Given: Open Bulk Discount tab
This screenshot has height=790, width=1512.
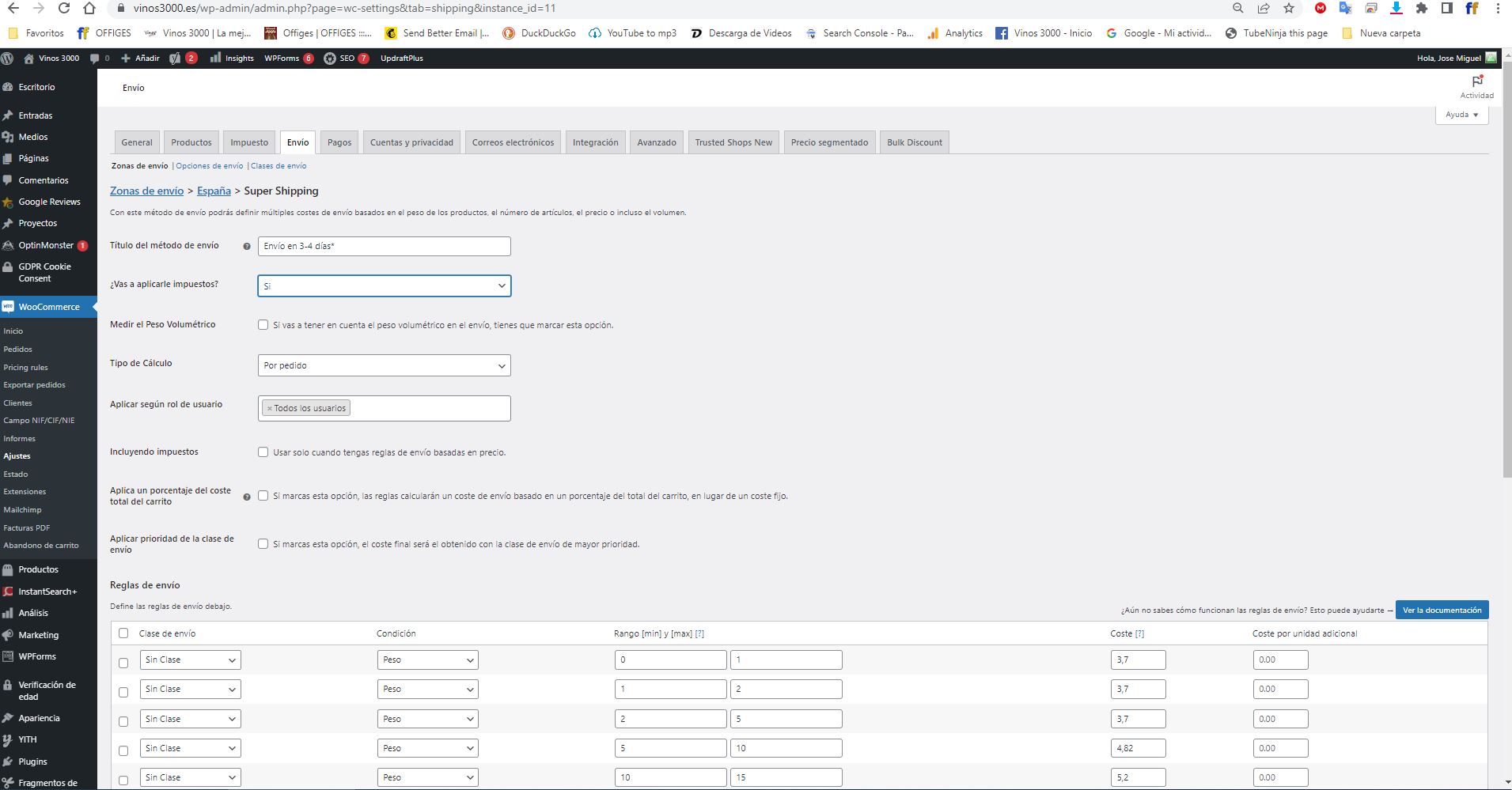Looking at the screenshot, I should tap(915, 142).
